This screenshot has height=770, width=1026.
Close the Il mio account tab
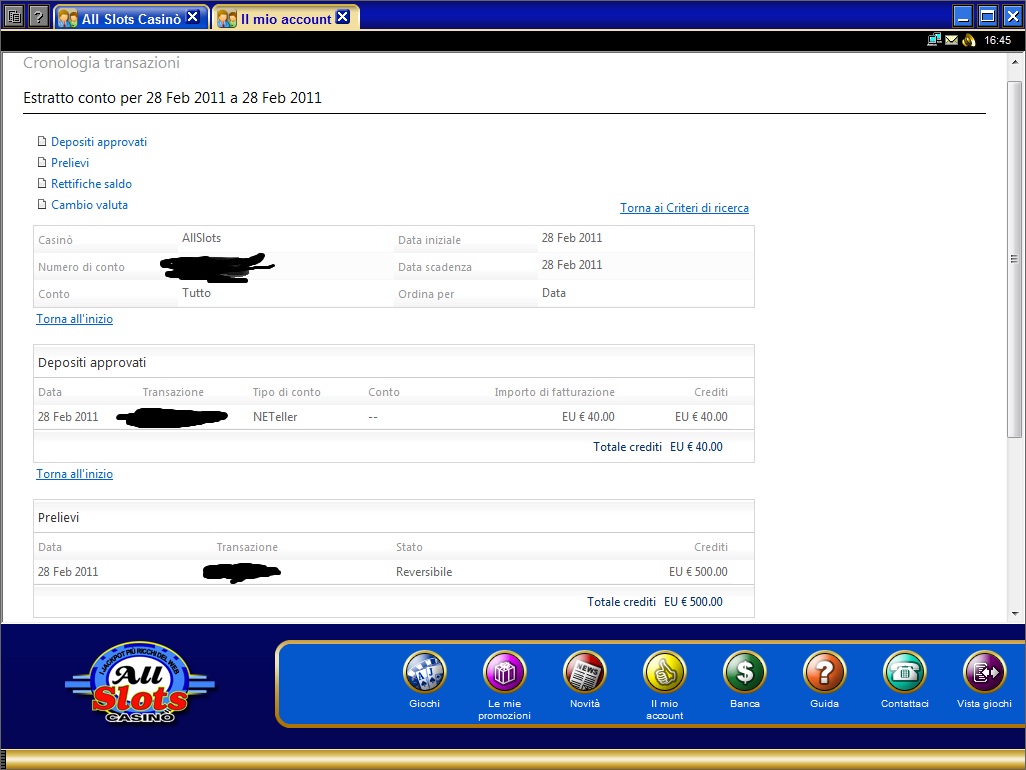[x=343, y=17]
